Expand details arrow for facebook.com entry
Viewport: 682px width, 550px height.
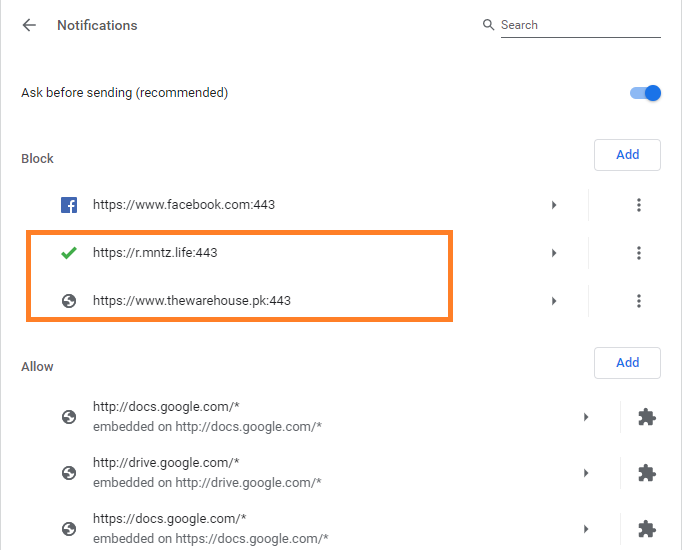[x=554, y=205]
